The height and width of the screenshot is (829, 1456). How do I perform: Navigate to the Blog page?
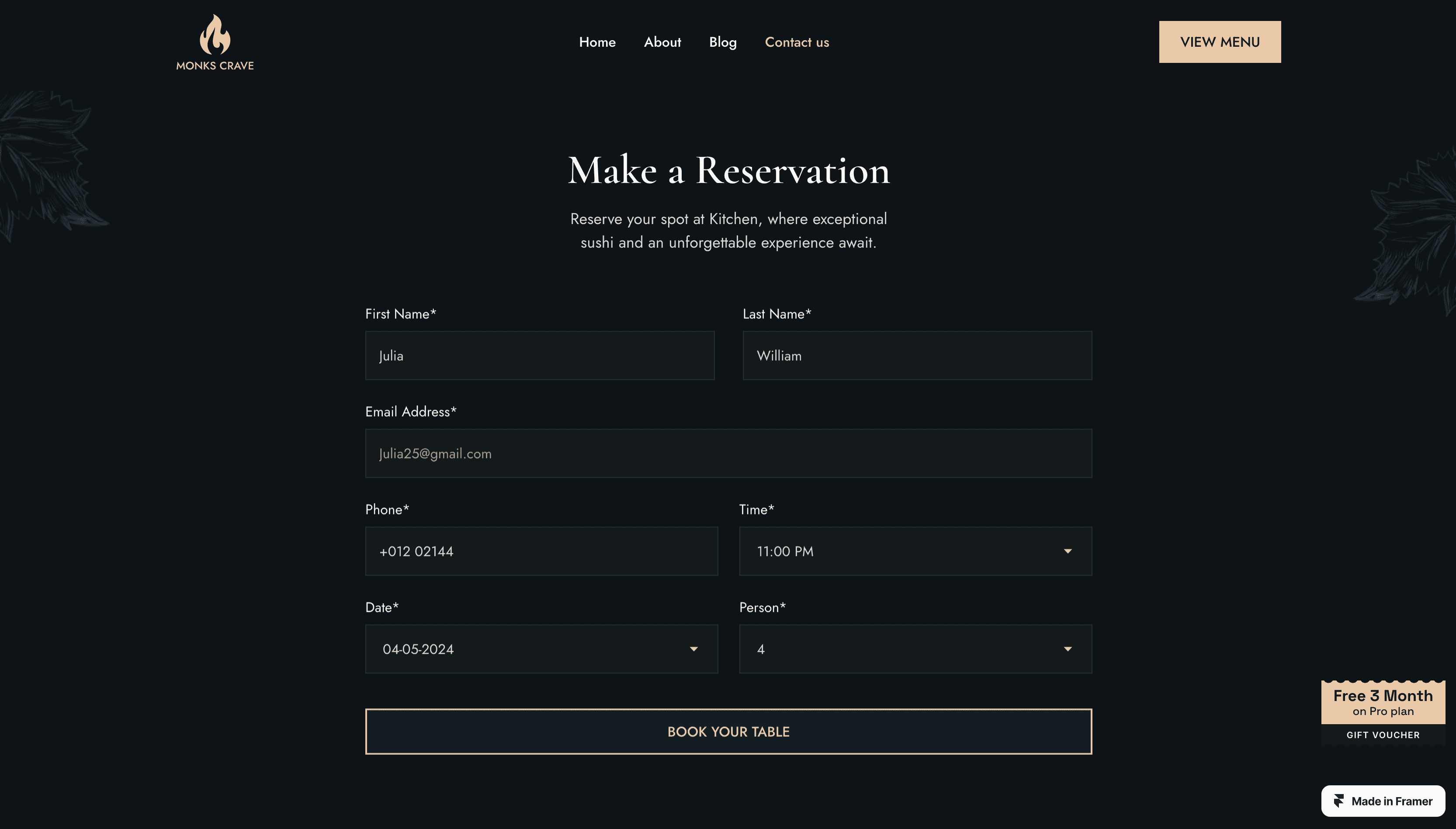tap(722, 42)
